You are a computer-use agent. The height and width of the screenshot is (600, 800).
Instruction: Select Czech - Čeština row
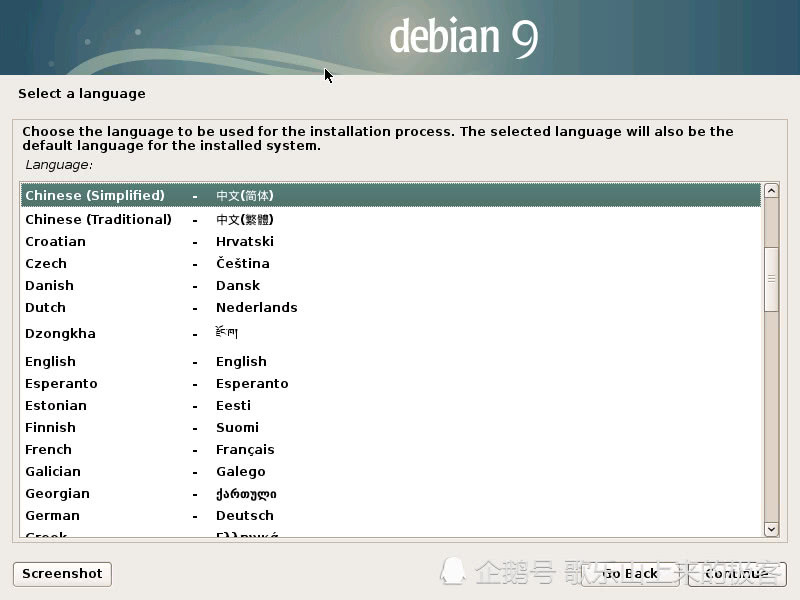pos(391,263)
